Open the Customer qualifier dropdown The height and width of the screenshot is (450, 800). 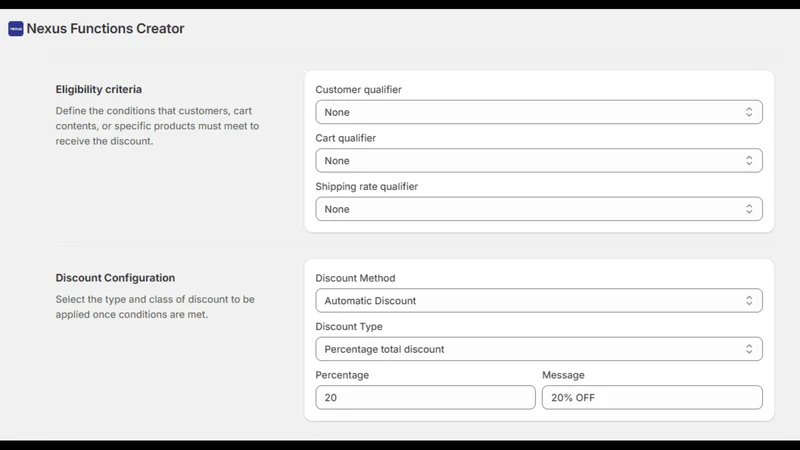point(539,112)
